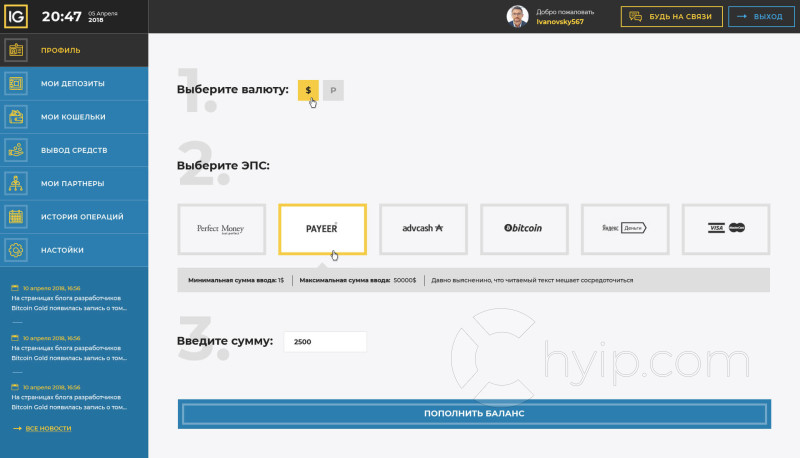The image size is (800, 458).
Task: Focus the sum input field with 2500
Action: tap(325, 342)
